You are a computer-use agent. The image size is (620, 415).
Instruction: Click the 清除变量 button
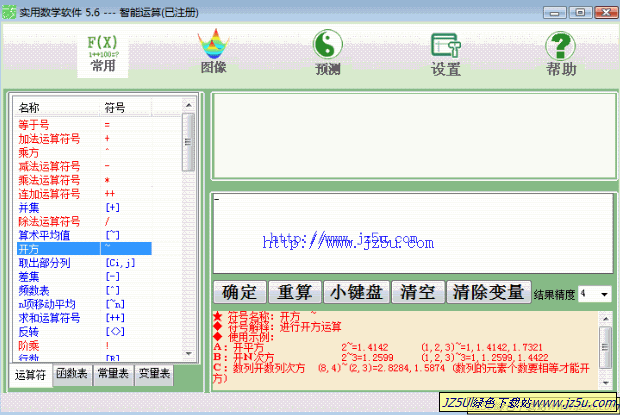coord(487,293)
